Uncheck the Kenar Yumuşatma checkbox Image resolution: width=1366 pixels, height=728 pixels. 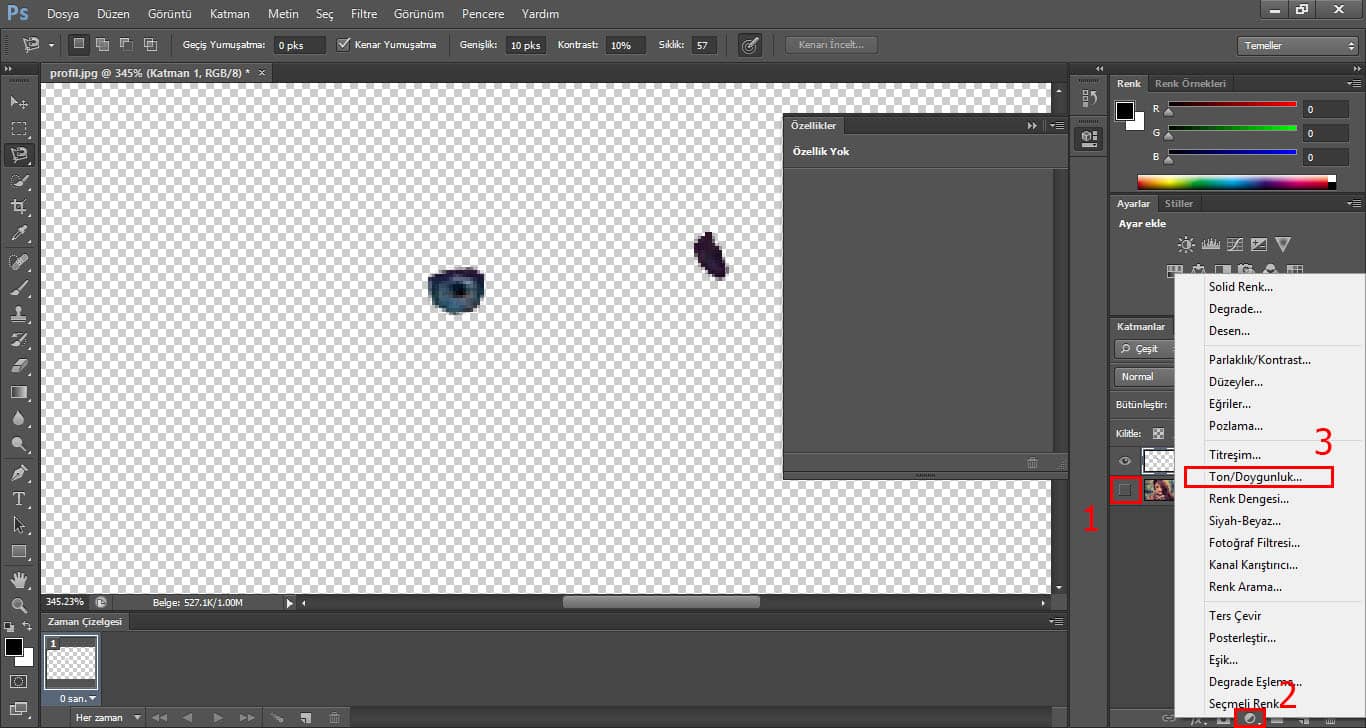coord(344,45)
